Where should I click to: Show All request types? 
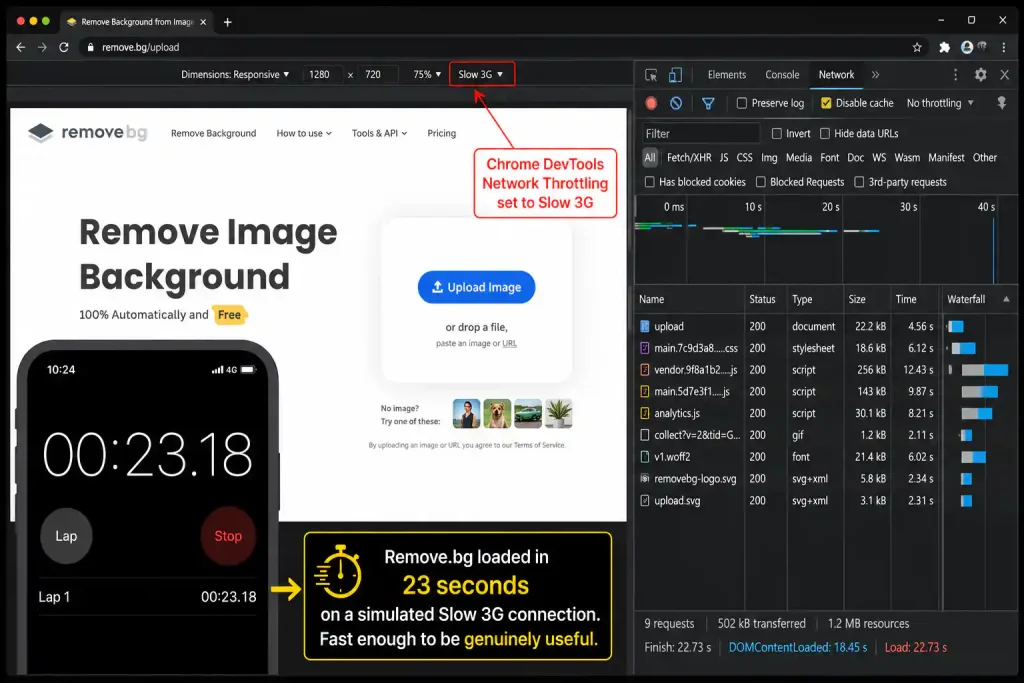pos(650,157)
